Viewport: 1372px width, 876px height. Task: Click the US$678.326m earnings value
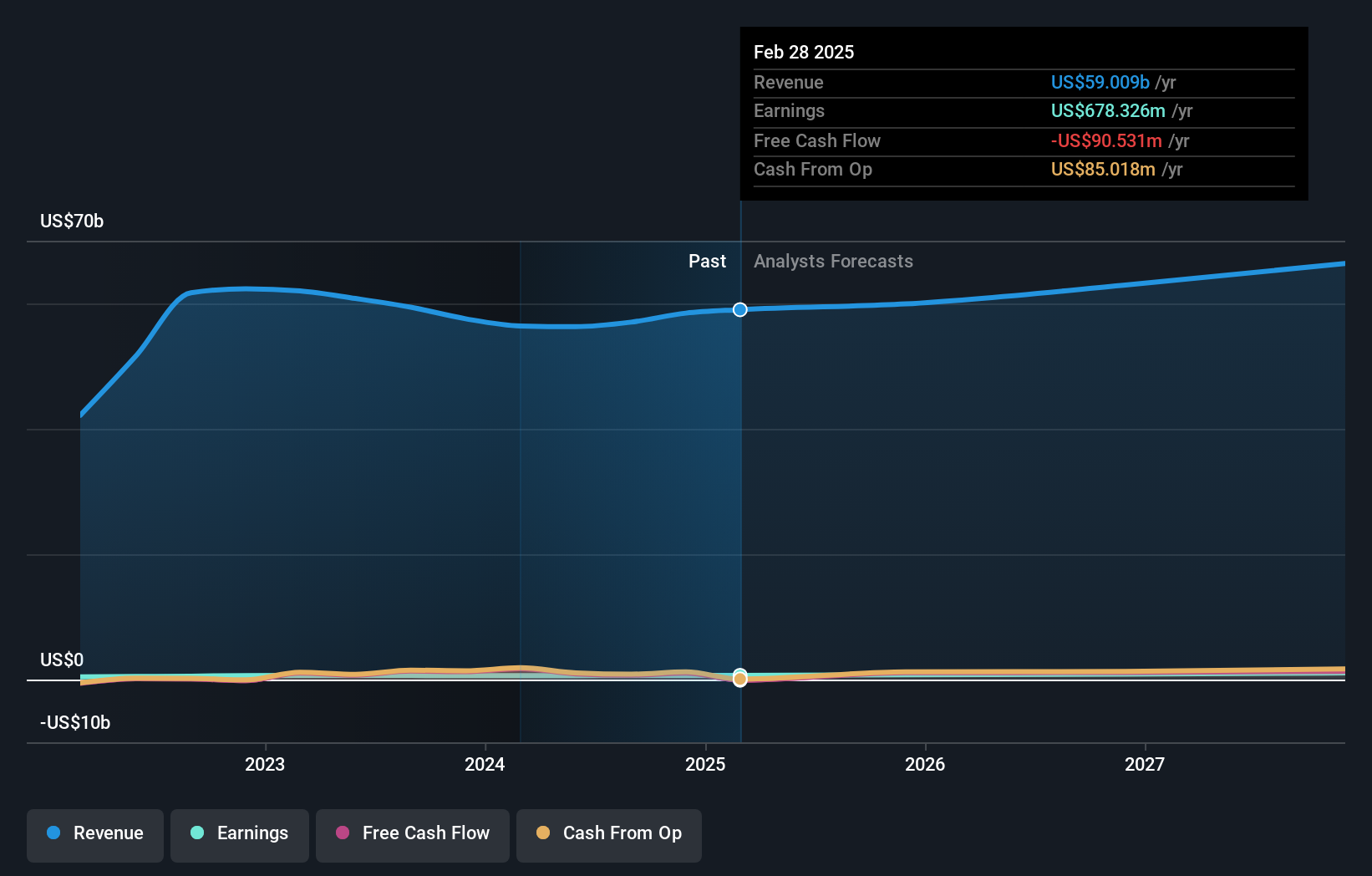point(1108,110)
